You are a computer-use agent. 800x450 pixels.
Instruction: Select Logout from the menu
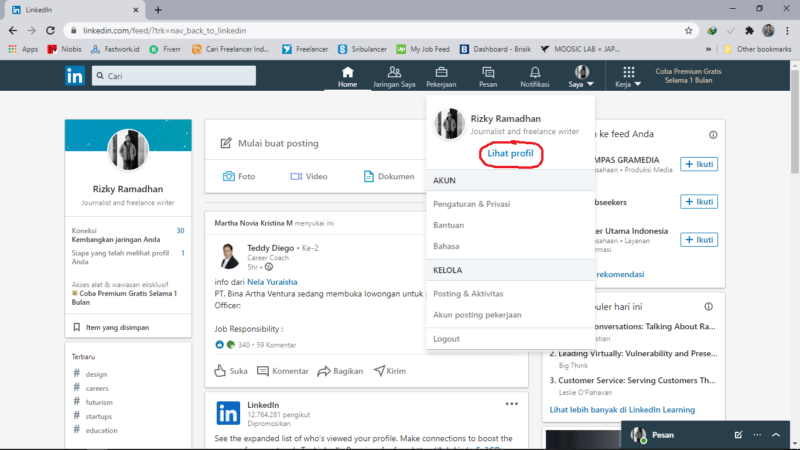point(446,339)
